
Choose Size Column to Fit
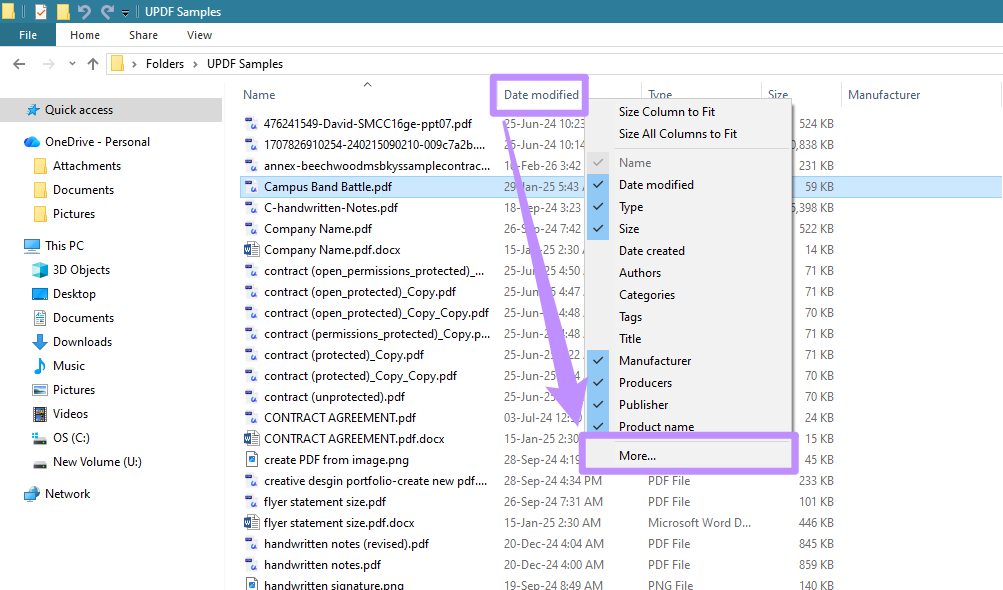(667, 112)
